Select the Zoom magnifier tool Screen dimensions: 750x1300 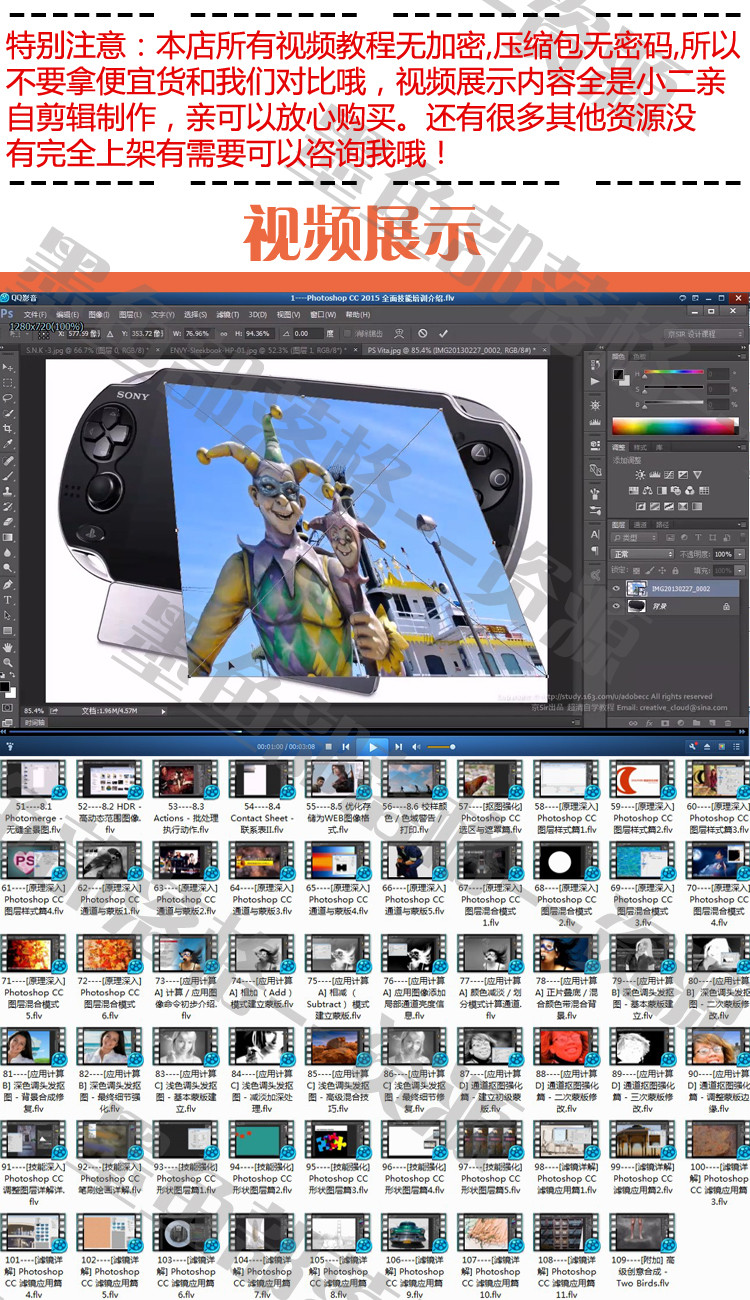[x=8, y=662]
